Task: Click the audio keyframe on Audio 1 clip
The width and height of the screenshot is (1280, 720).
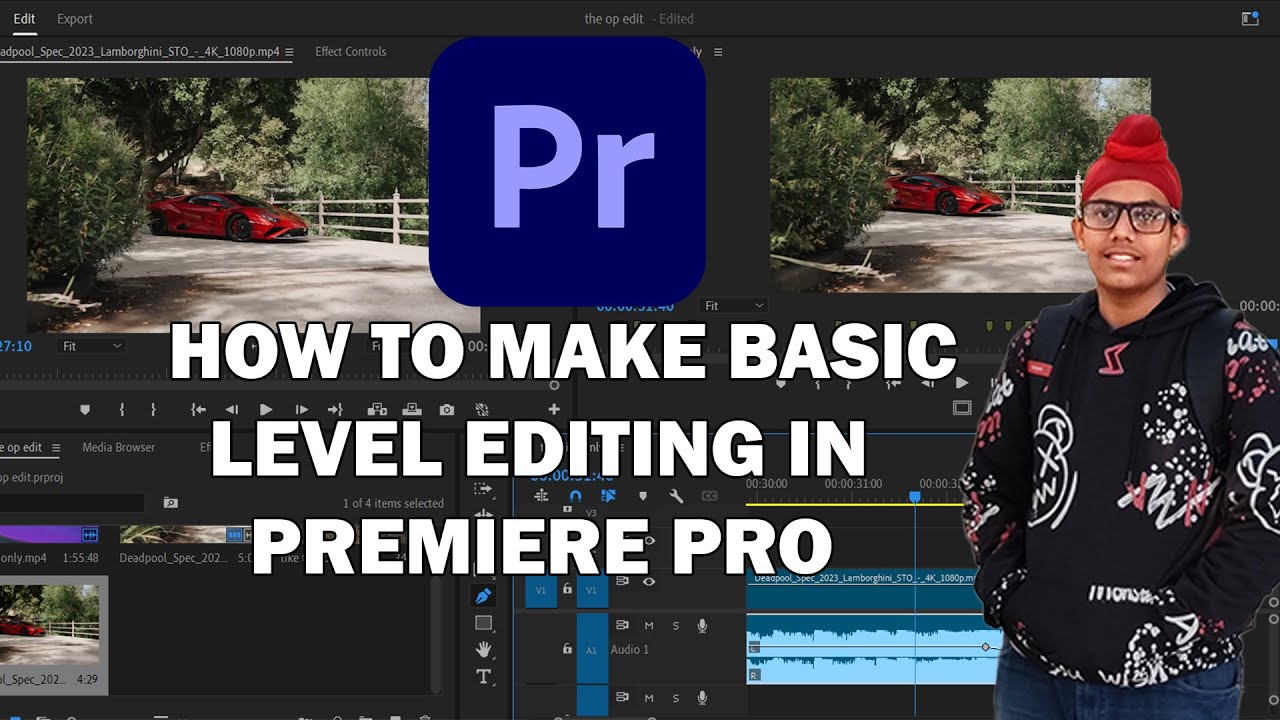Action: click(x=985, y=647)
